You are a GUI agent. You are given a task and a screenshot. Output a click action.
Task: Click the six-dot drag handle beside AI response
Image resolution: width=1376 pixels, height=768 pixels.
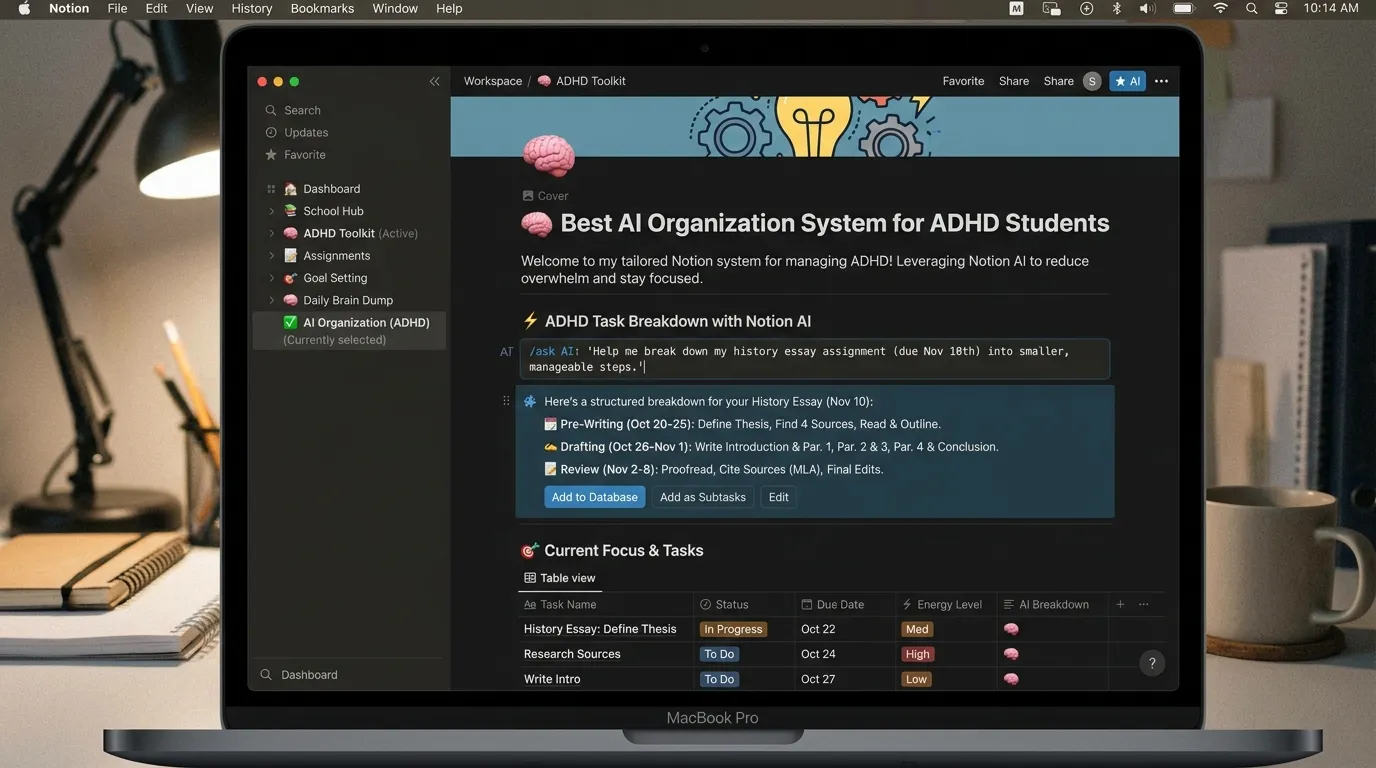pos(506,401)
